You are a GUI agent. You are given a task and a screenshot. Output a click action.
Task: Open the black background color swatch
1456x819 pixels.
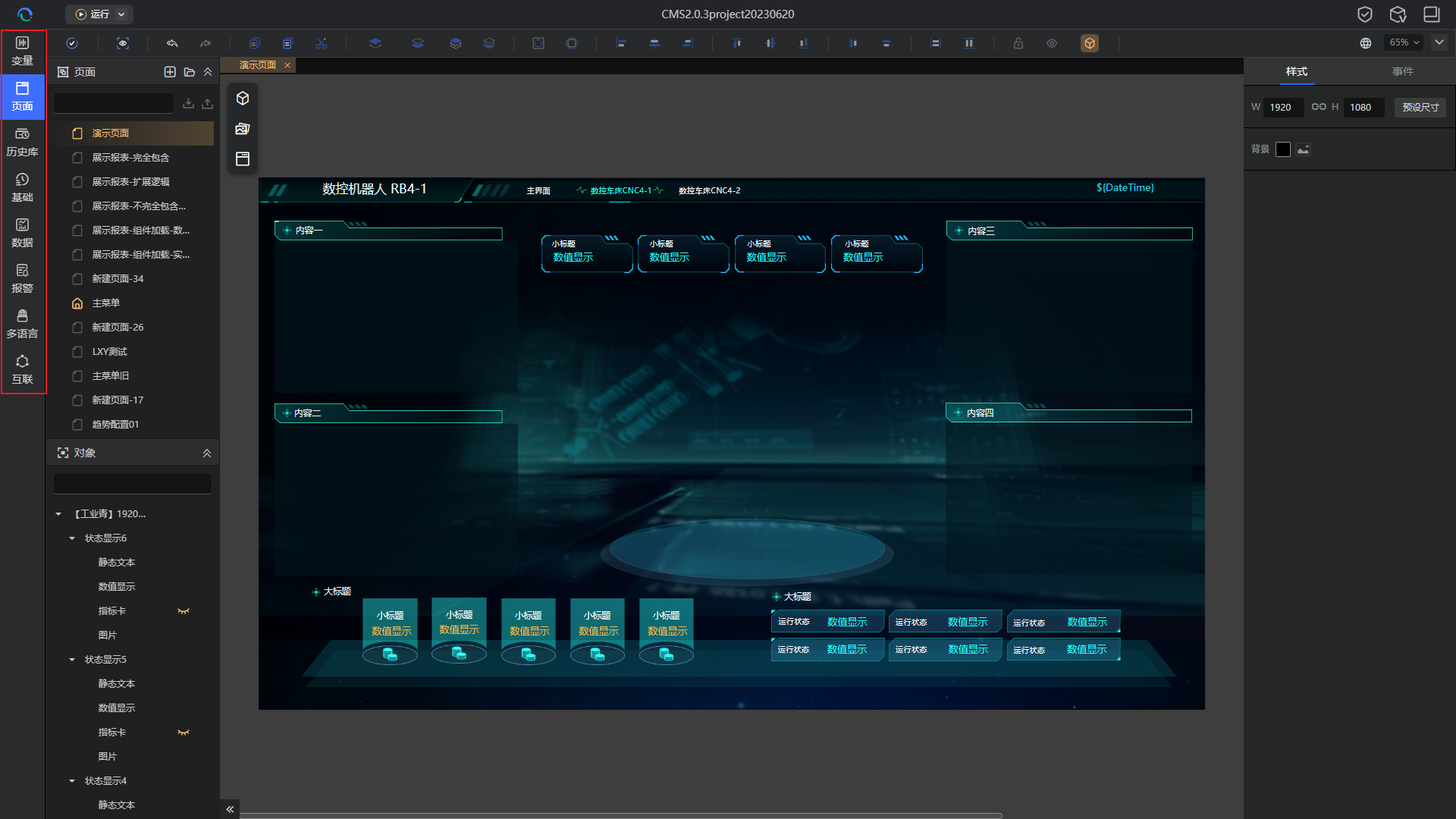coord(1283,149)
